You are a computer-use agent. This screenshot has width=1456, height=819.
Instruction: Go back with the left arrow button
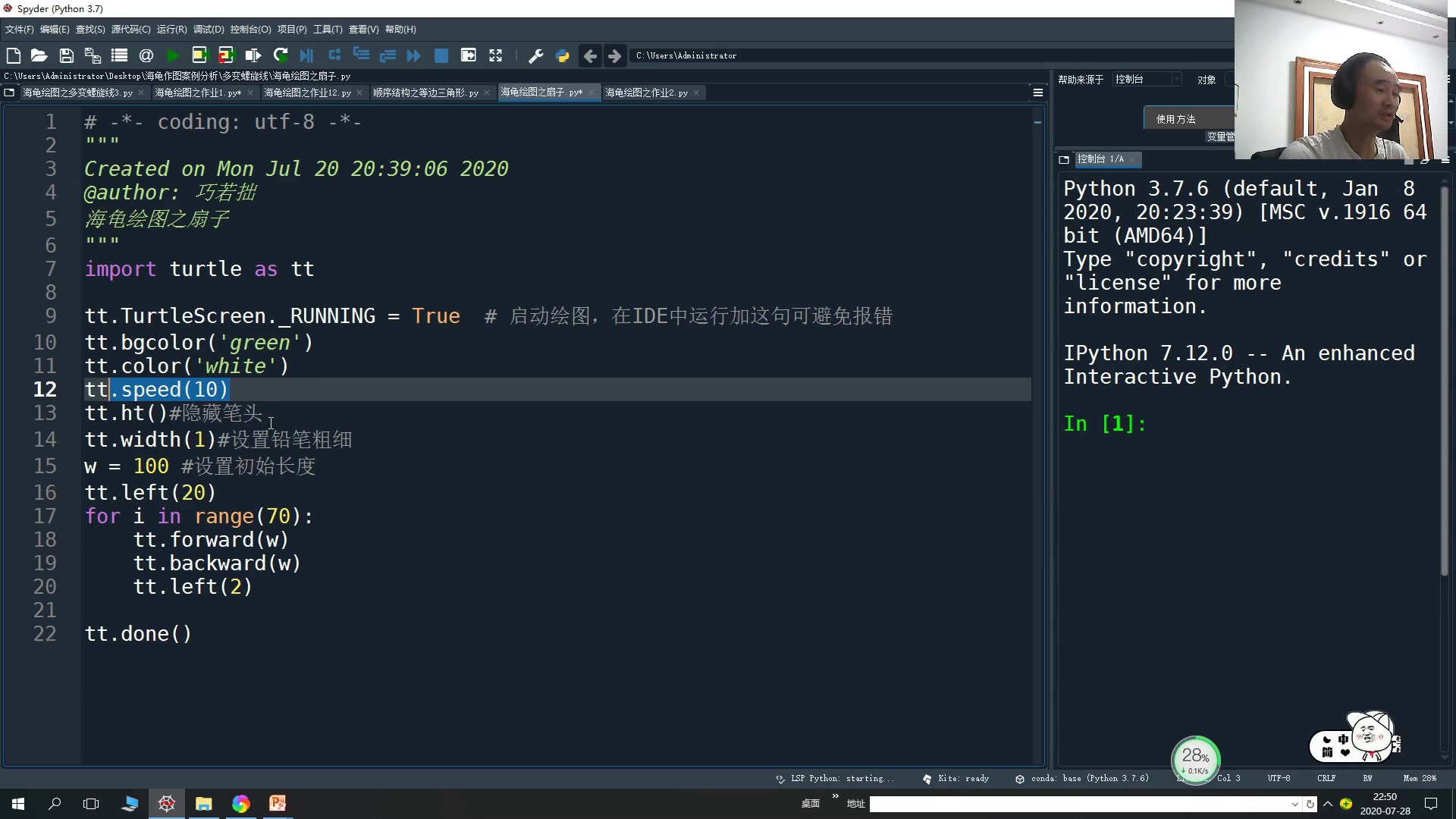(589, 55)
